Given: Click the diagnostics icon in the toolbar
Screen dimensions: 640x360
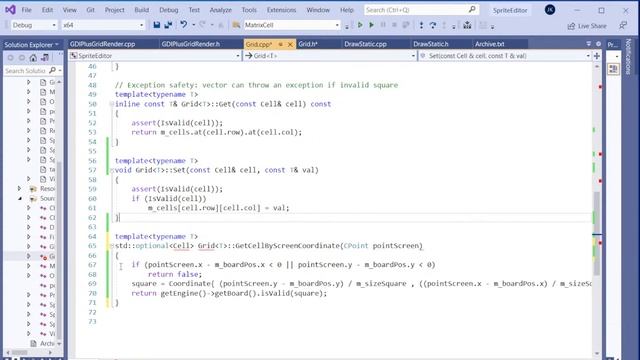Looking at the screenshot, I should pyautogui.click(x=467, y=25).
